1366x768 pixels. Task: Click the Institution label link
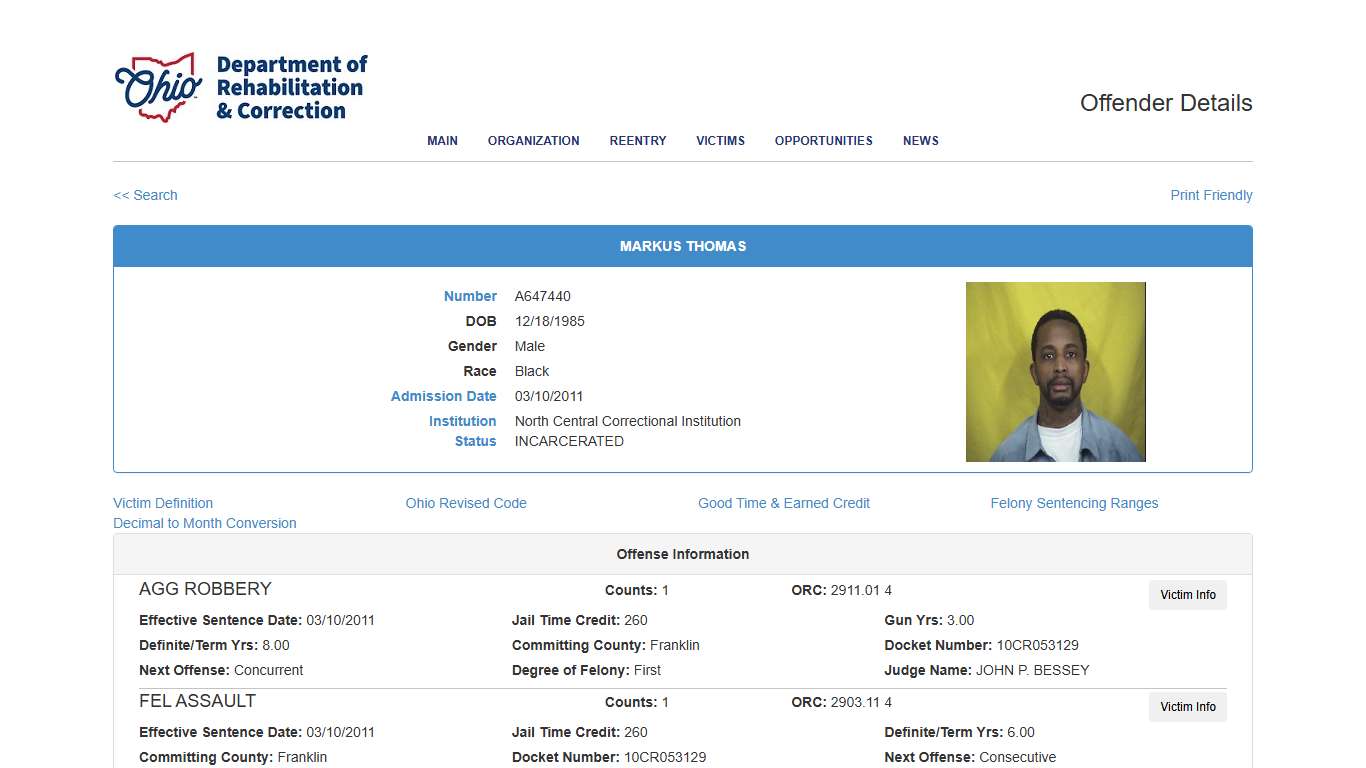click(x=463, y=421)
